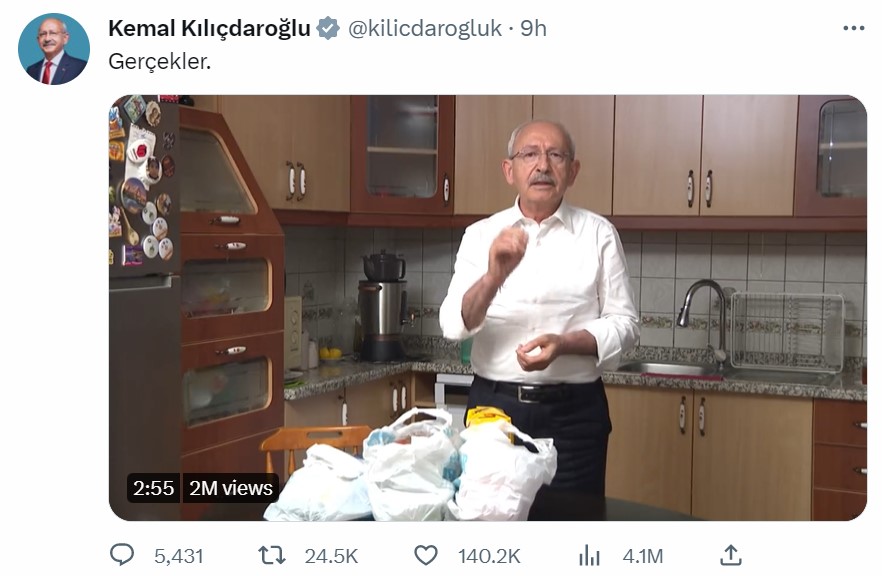Like the tweet with heart icon
This screenshot has width=882, height=576.
coord(426,556)
